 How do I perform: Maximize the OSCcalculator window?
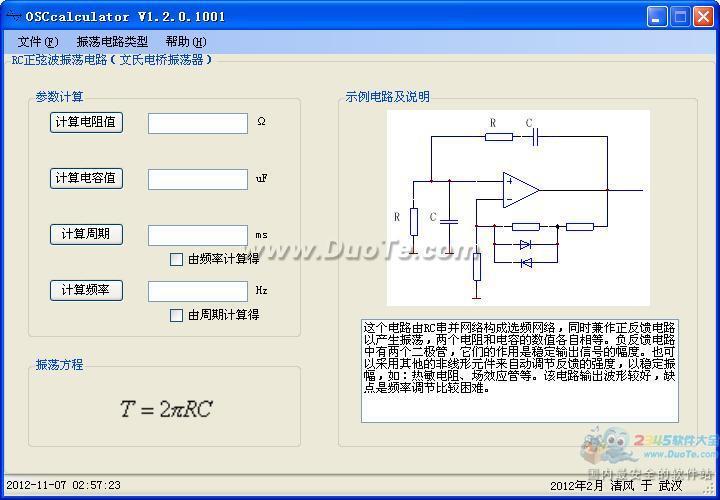coord(680,17)
